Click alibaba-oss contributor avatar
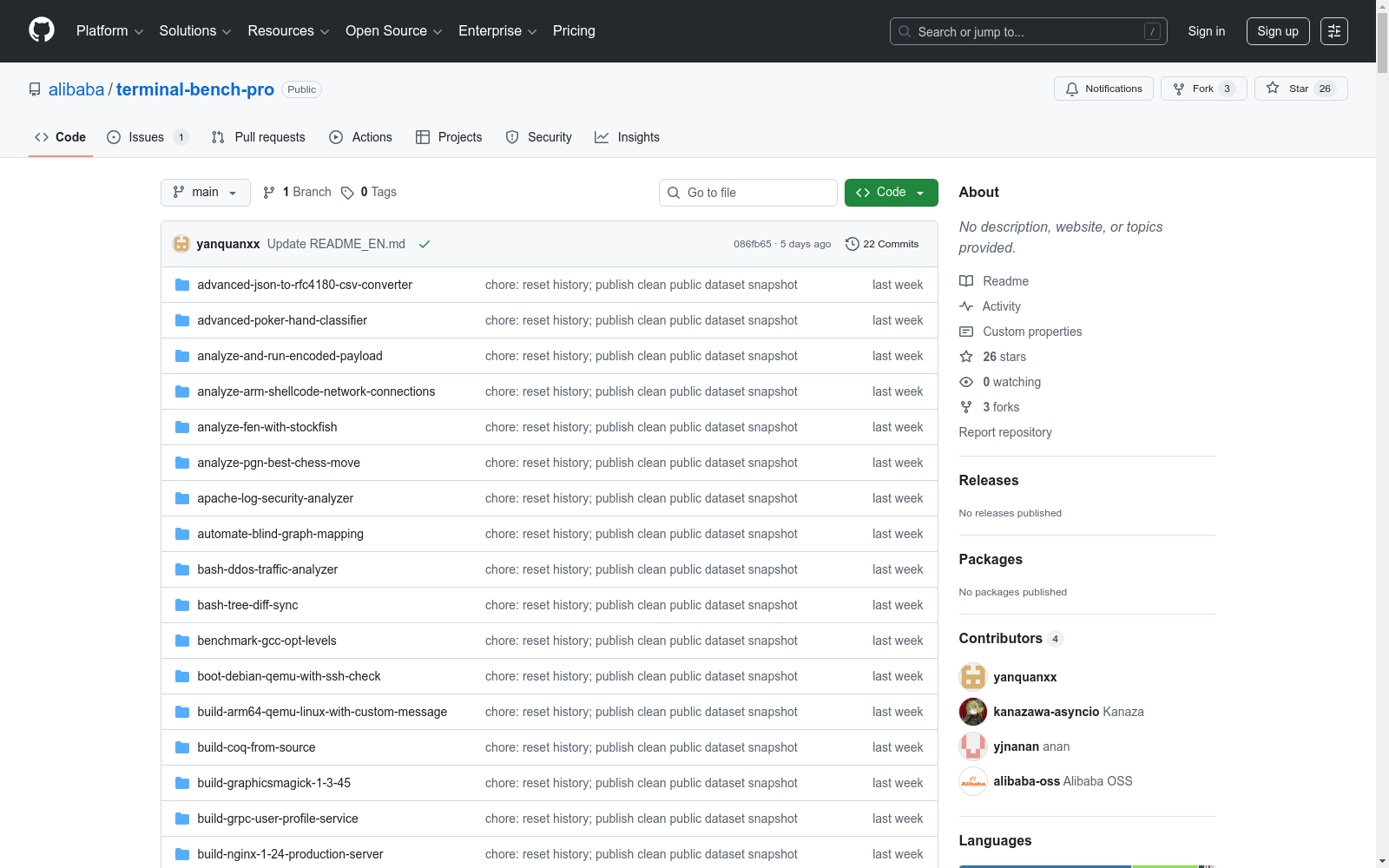The image size is (1389, 868). coord(973,781)
